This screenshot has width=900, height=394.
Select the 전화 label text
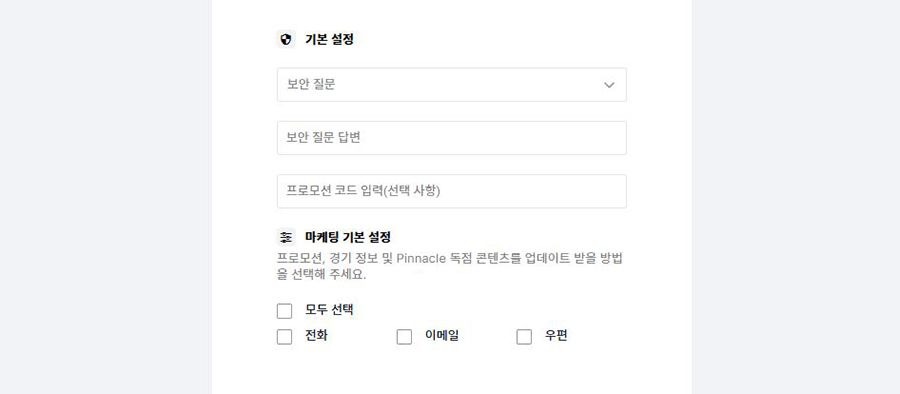[x=316, y=336]
